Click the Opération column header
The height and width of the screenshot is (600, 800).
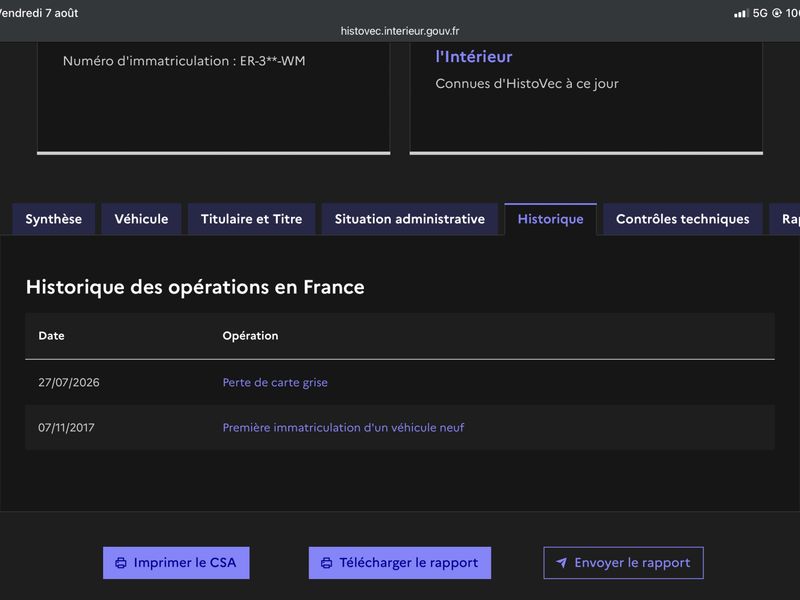[251, 336]
